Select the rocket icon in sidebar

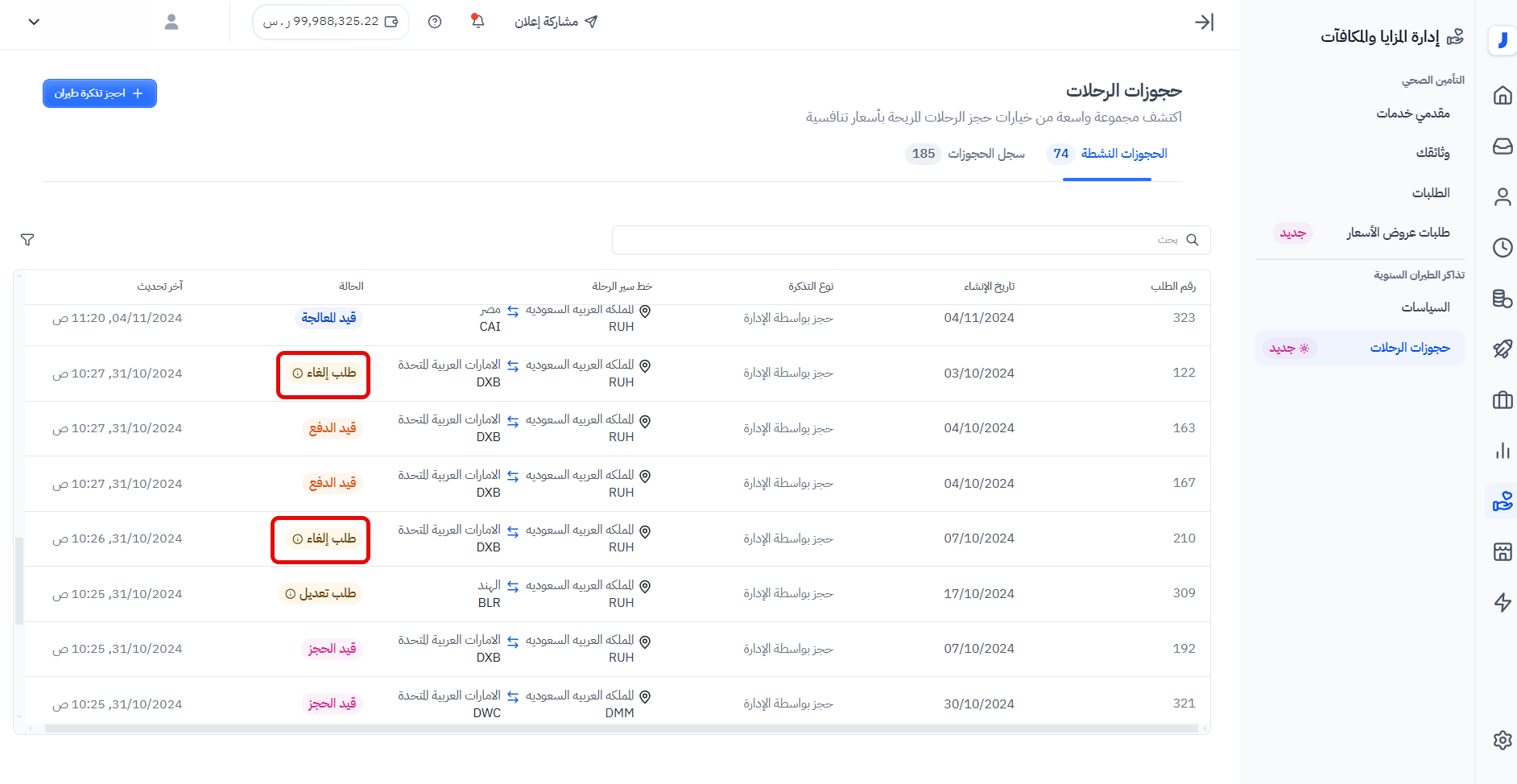[x=1503, y=349]
